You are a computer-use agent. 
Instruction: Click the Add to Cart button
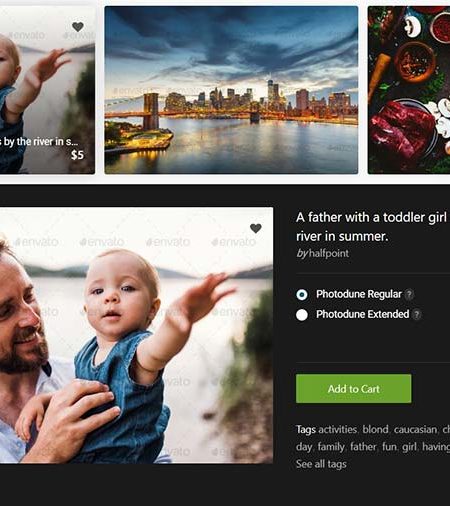click(353, 389)
